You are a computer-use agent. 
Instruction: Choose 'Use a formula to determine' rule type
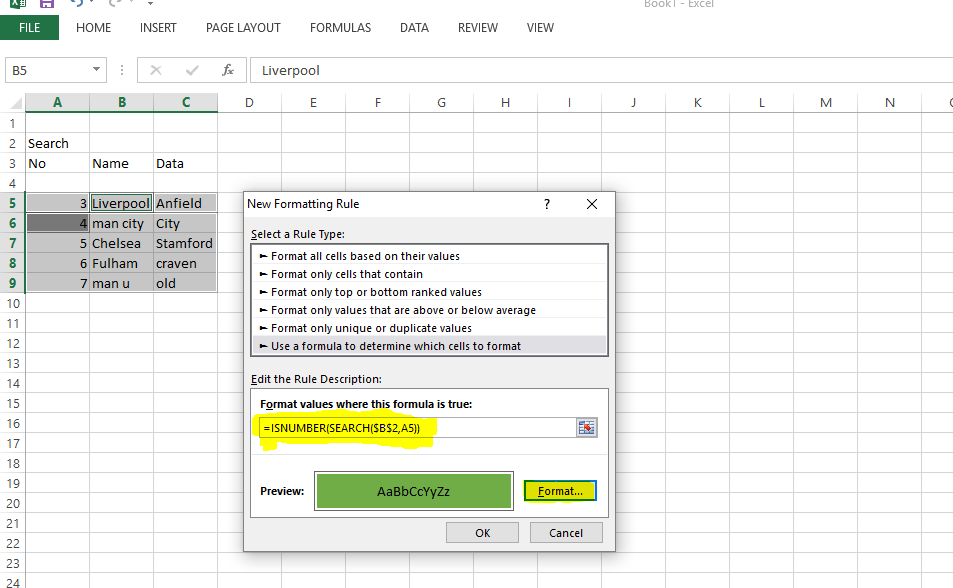[x=395, y=346]
